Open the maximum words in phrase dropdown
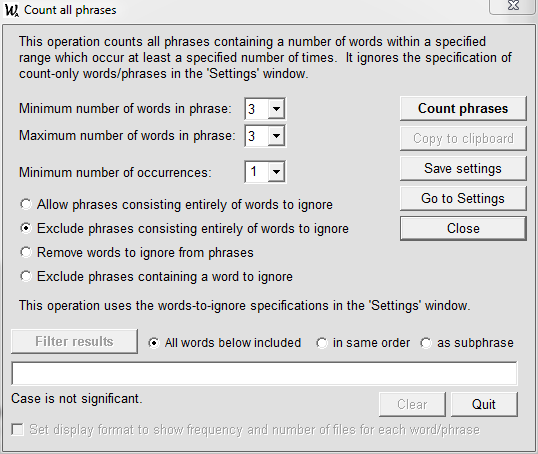 coord(276,136)
